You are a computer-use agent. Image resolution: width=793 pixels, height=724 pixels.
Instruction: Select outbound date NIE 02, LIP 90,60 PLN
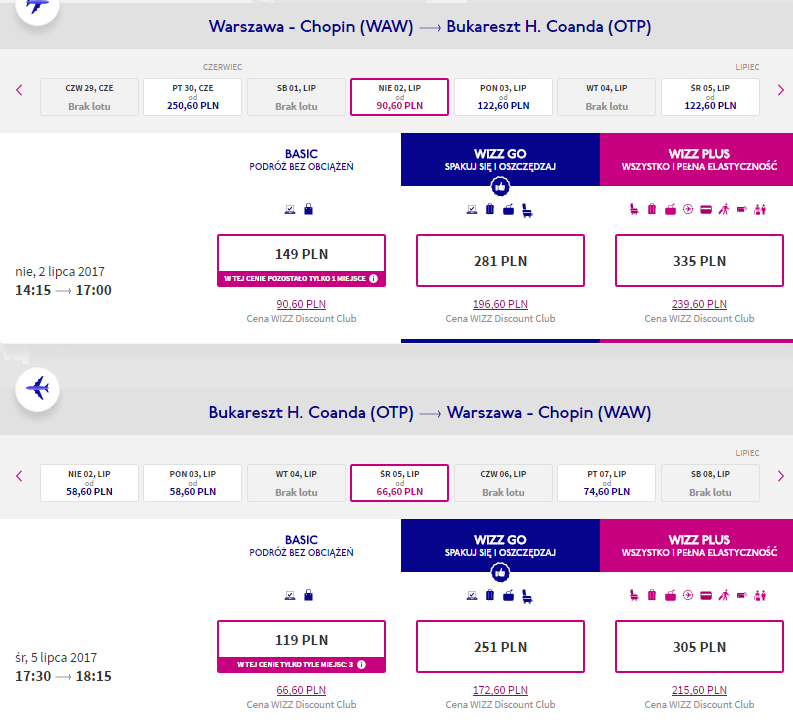tap(400, 97)
